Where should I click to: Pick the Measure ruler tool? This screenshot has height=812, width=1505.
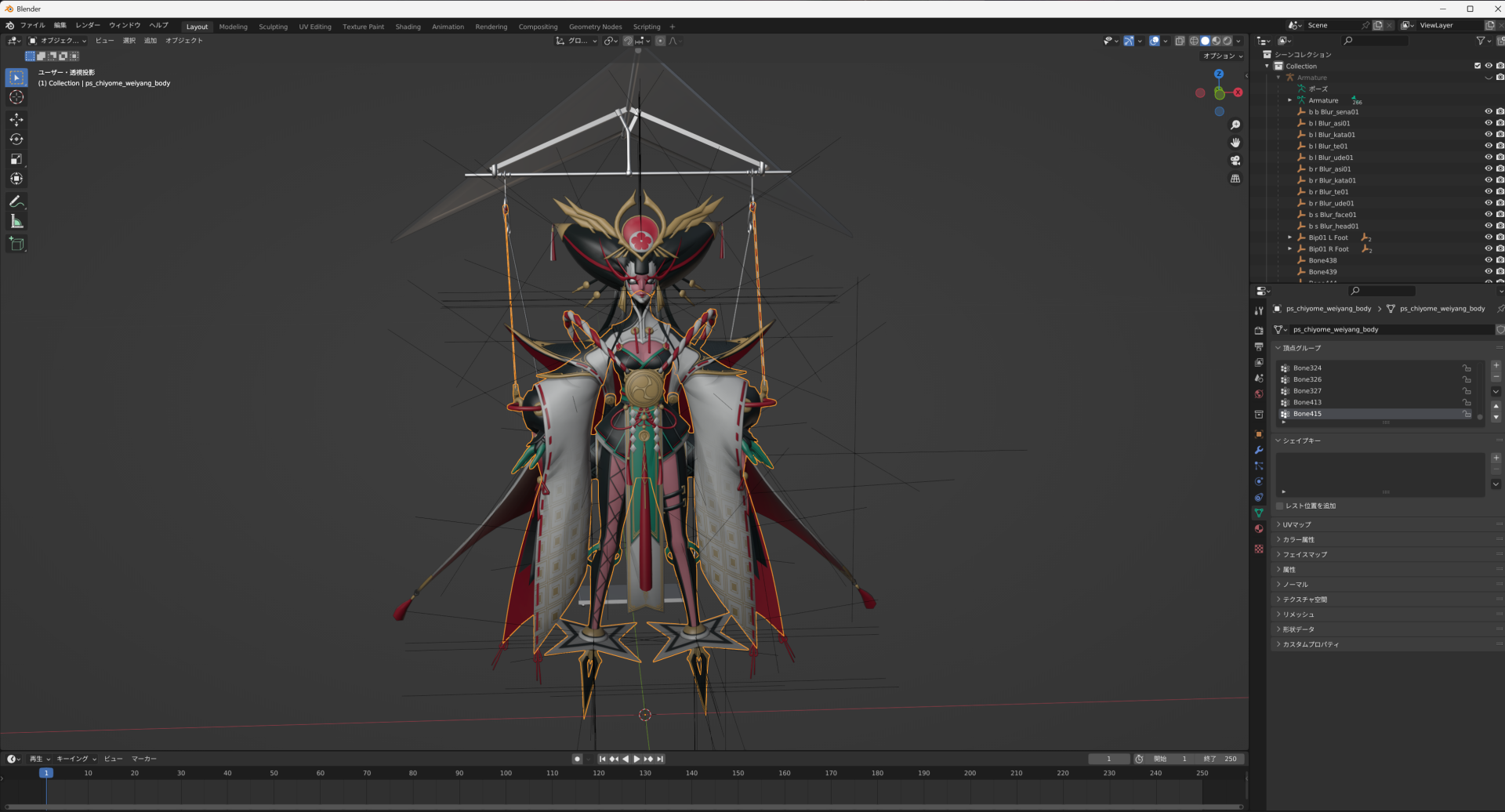point(16,222)
